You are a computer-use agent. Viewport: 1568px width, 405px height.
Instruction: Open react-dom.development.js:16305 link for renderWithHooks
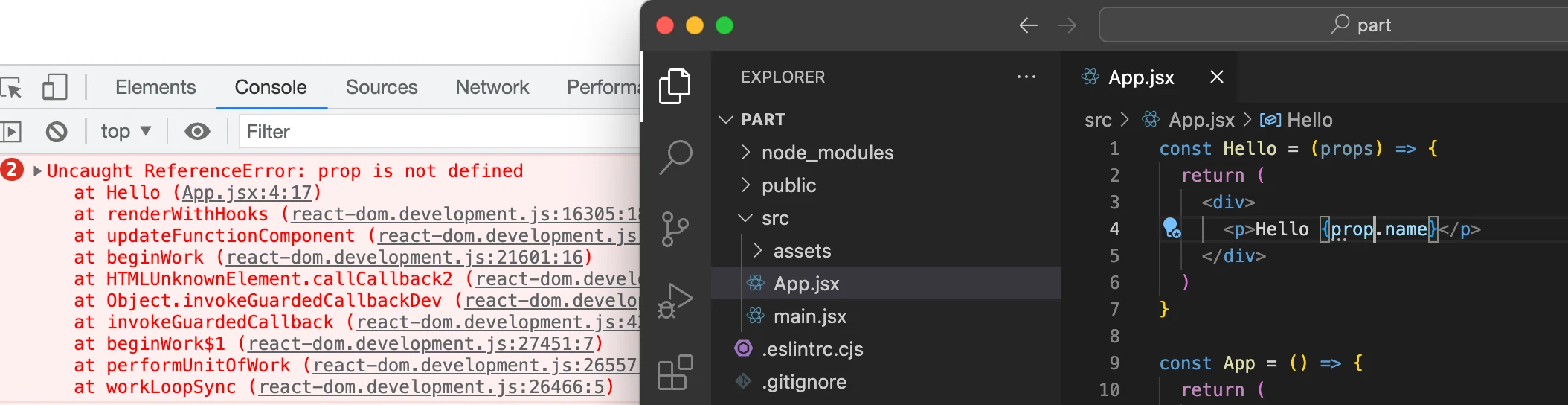tap(466, 214)
